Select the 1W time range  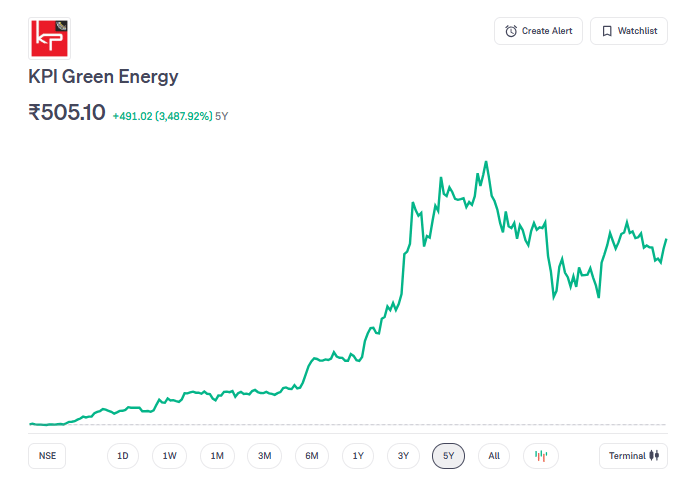[x=170, y=456]
